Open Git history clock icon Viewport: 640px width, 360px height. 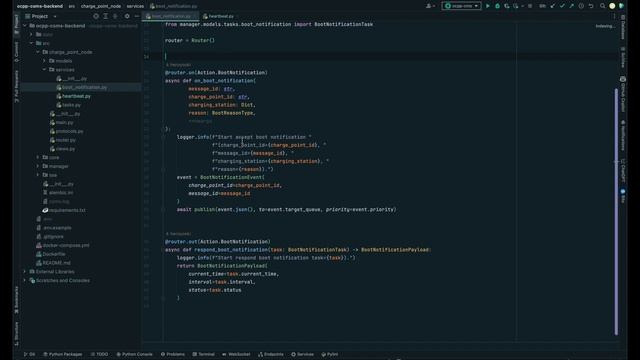(581, 6)
